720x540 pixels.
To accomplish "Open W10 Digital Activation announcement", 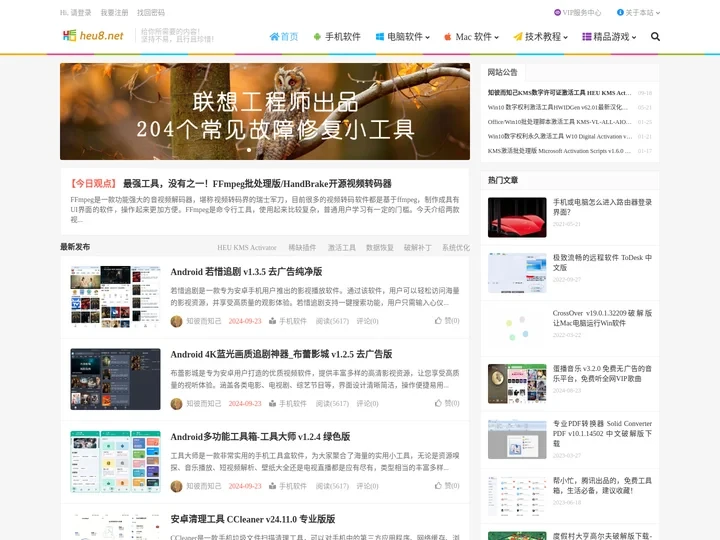I will coord(560,136).
